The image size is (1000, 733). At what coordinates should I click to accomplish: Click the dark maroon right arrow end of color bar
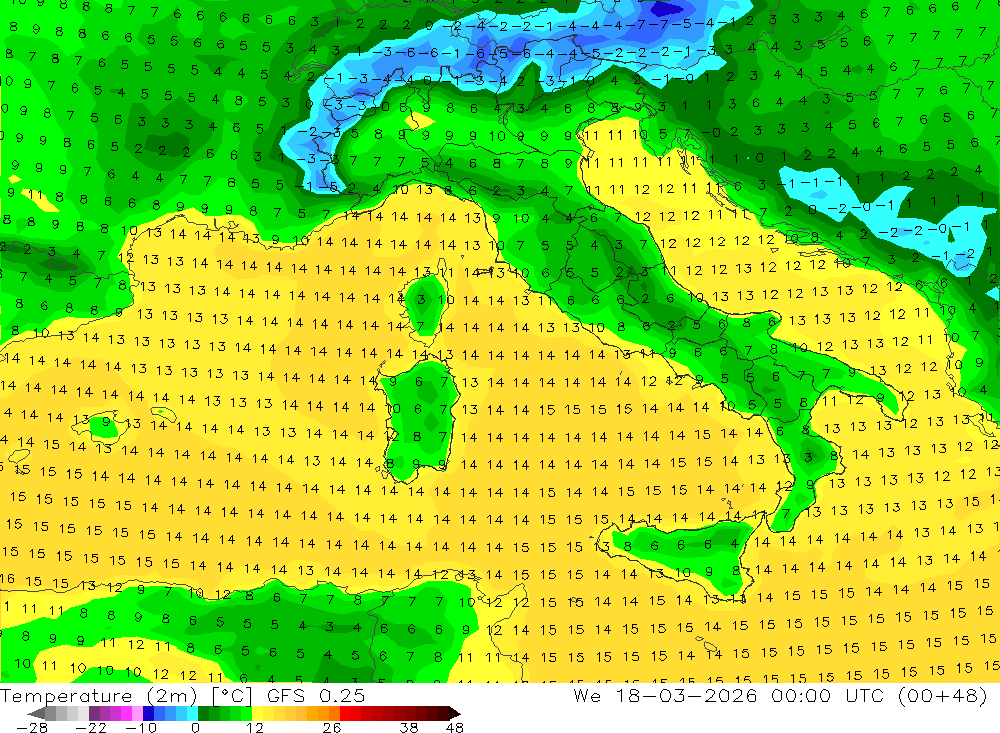[x=454, y=713]
